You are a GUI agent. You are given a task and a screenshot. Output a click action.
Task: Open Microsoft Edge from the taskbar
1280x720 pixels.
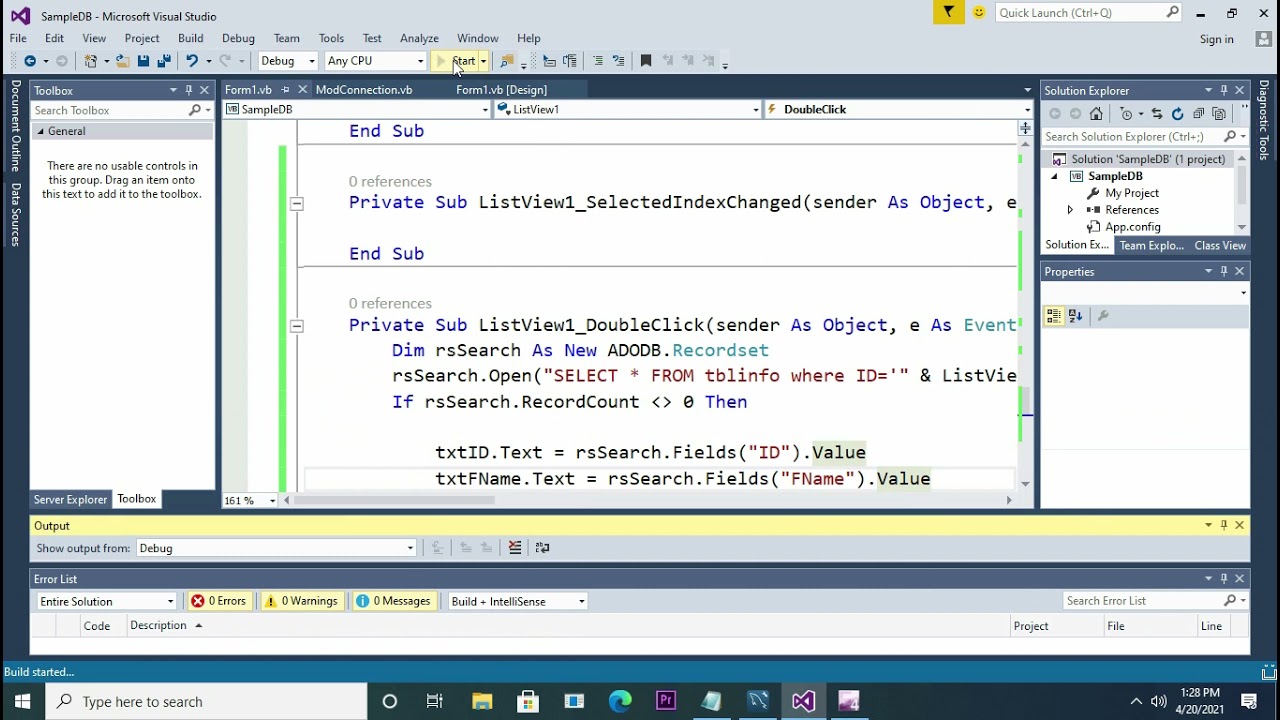pyautogui.click(x=620, y=701)
